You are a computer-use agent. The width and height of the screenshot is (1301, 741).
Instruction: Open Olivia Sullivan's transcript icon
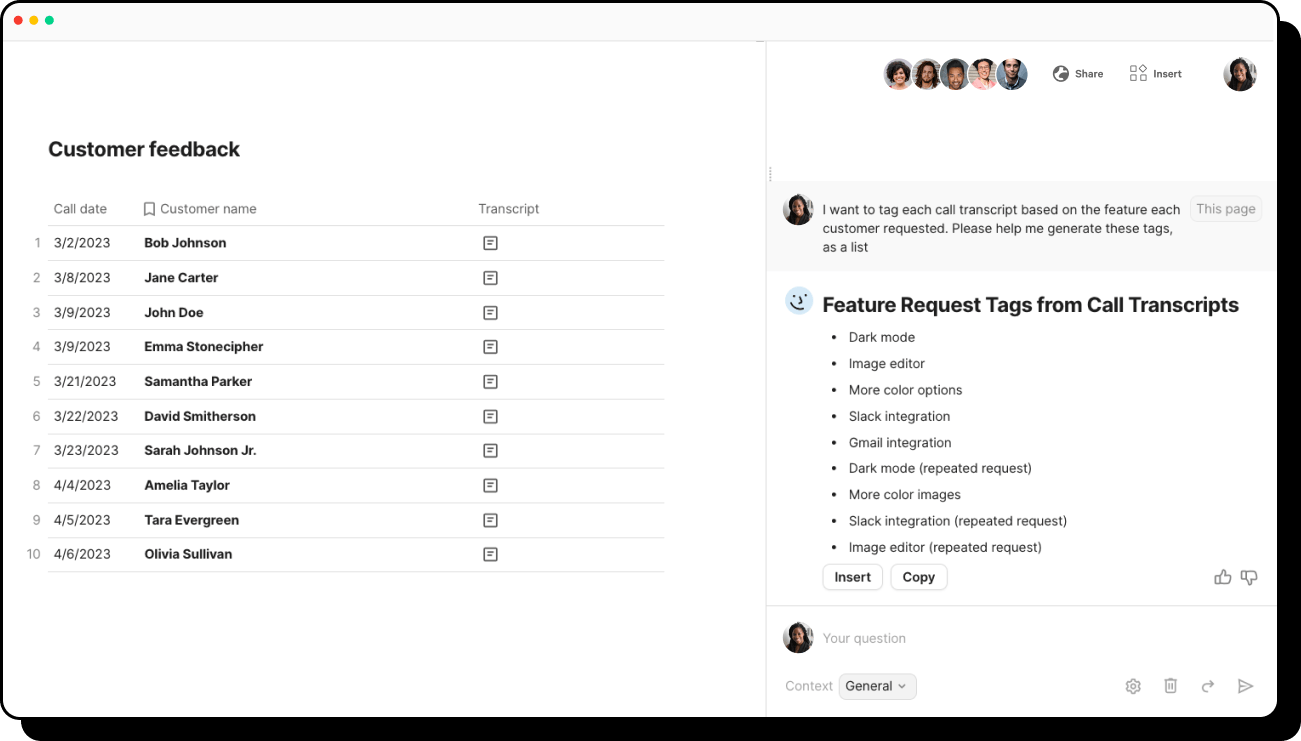coord(490,554)
